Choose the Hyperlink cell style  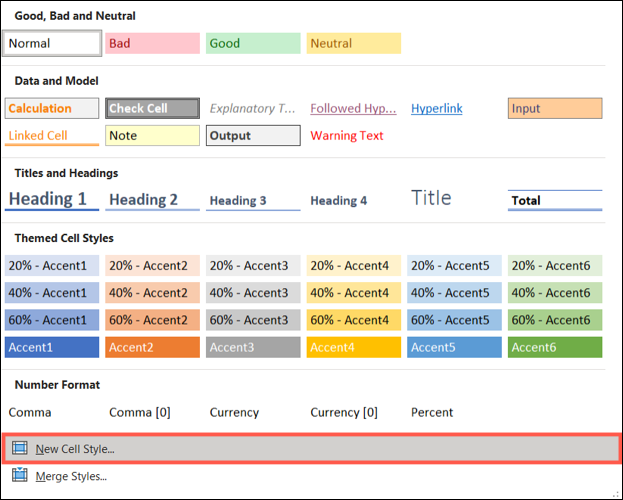coord(437,108)
